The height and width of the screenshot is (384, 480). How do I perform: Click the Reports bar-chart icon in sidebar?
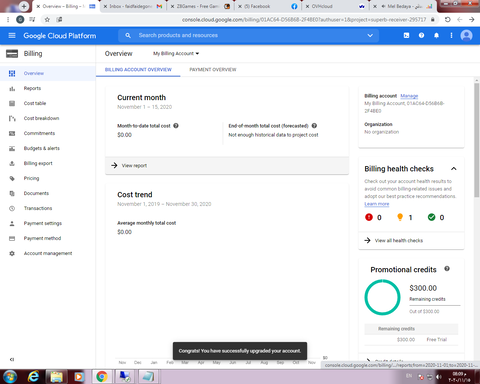pos(12,88)
